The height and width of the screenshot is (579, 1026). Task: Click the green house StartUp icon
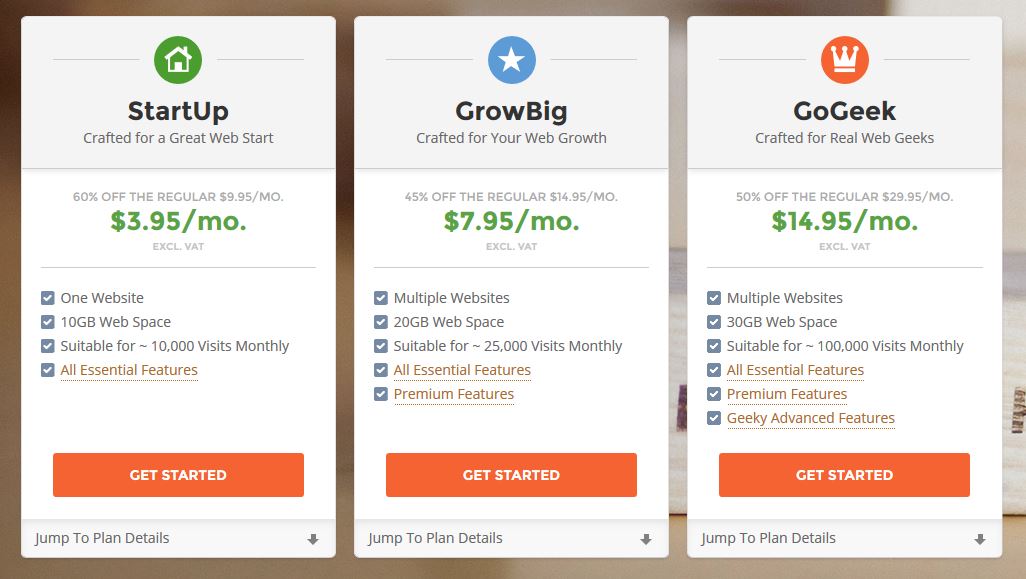point(178,60)
